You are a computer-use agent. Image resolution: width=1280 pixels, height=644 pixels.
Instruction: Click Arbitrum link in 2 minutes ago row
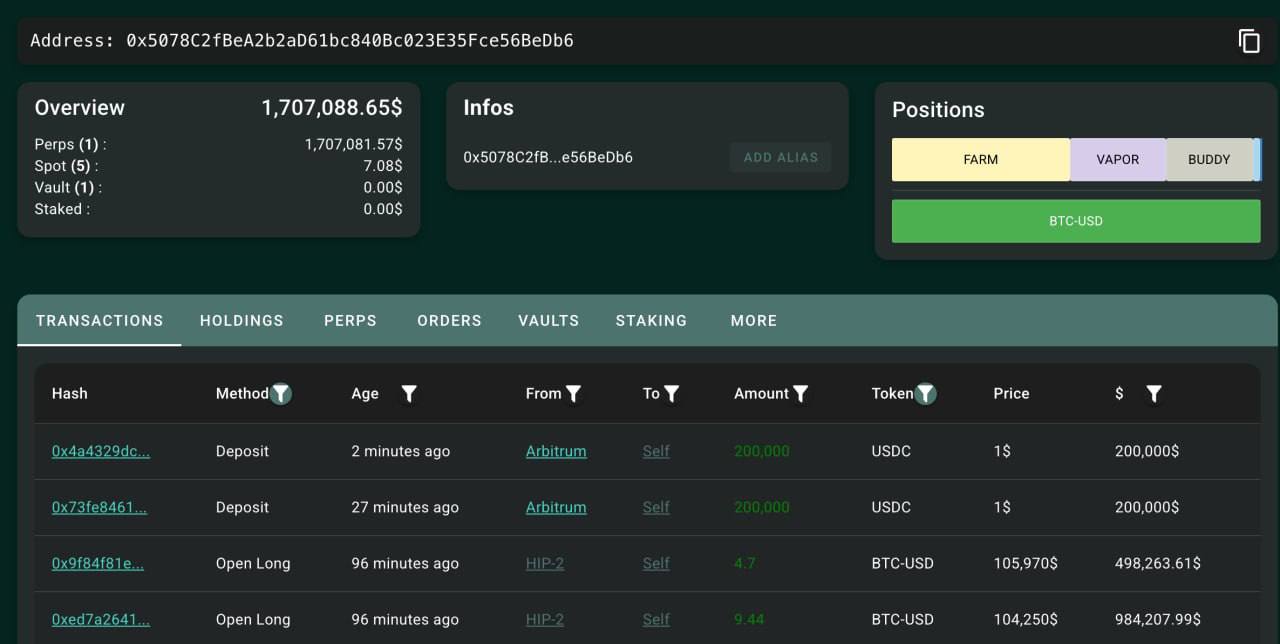(556, 451)
